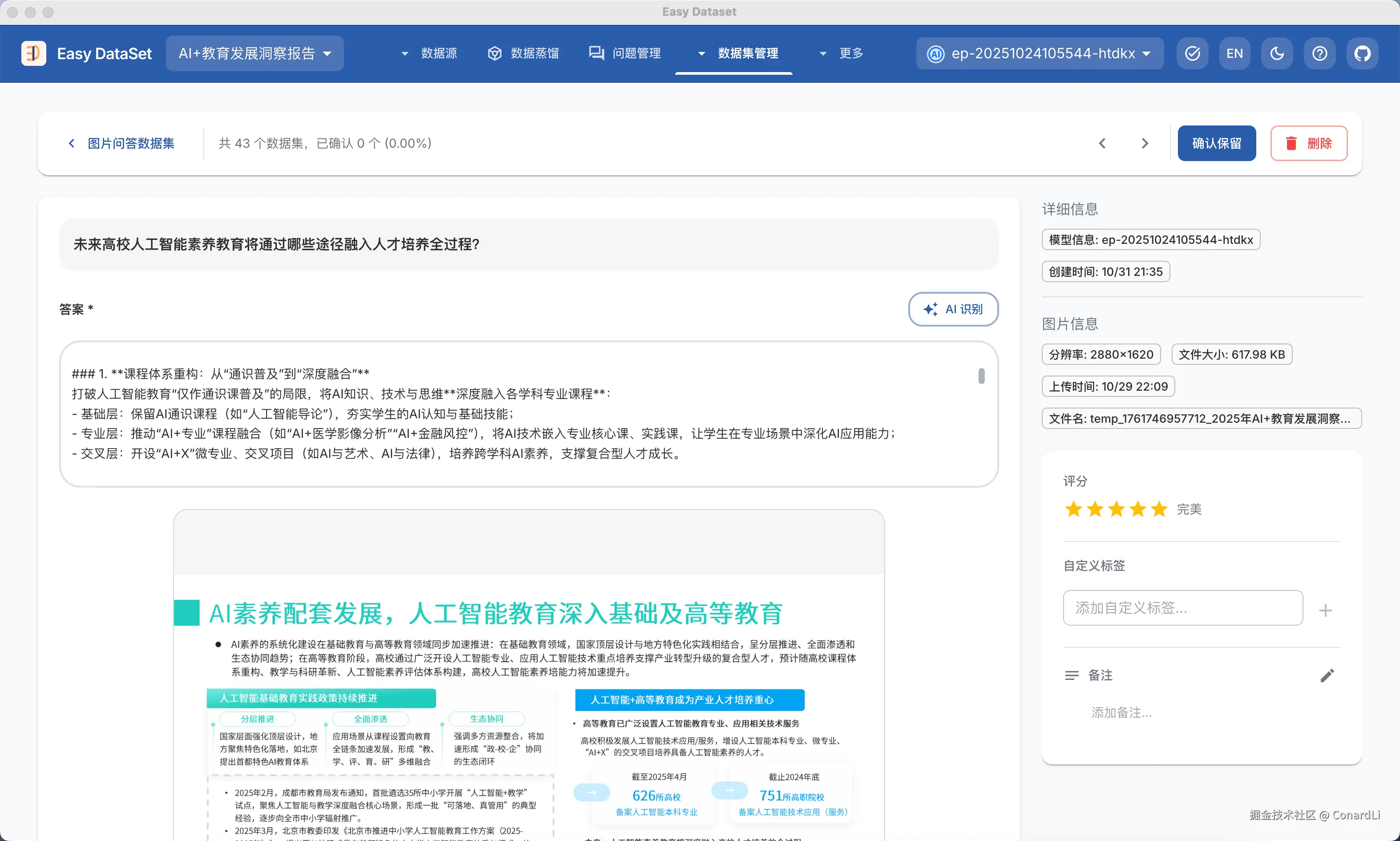Go to previous dataset with left arrow
The image size is (1400, 841).
(x=1102, y=143)
